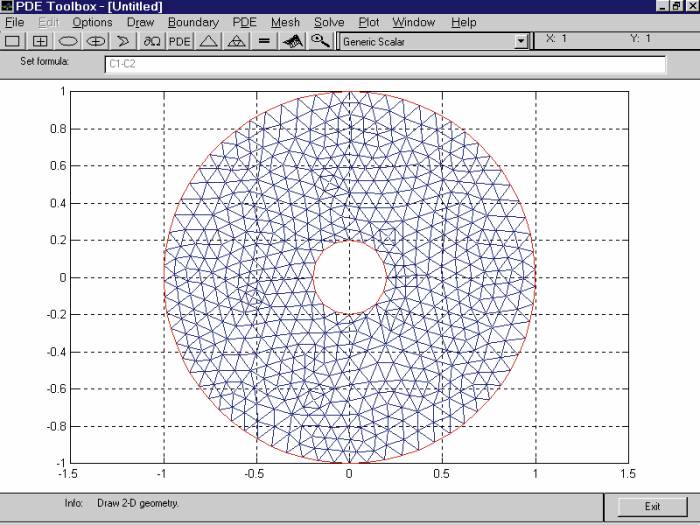
Task: Click the x-axis label 1.5
Action: click(628, 474)
